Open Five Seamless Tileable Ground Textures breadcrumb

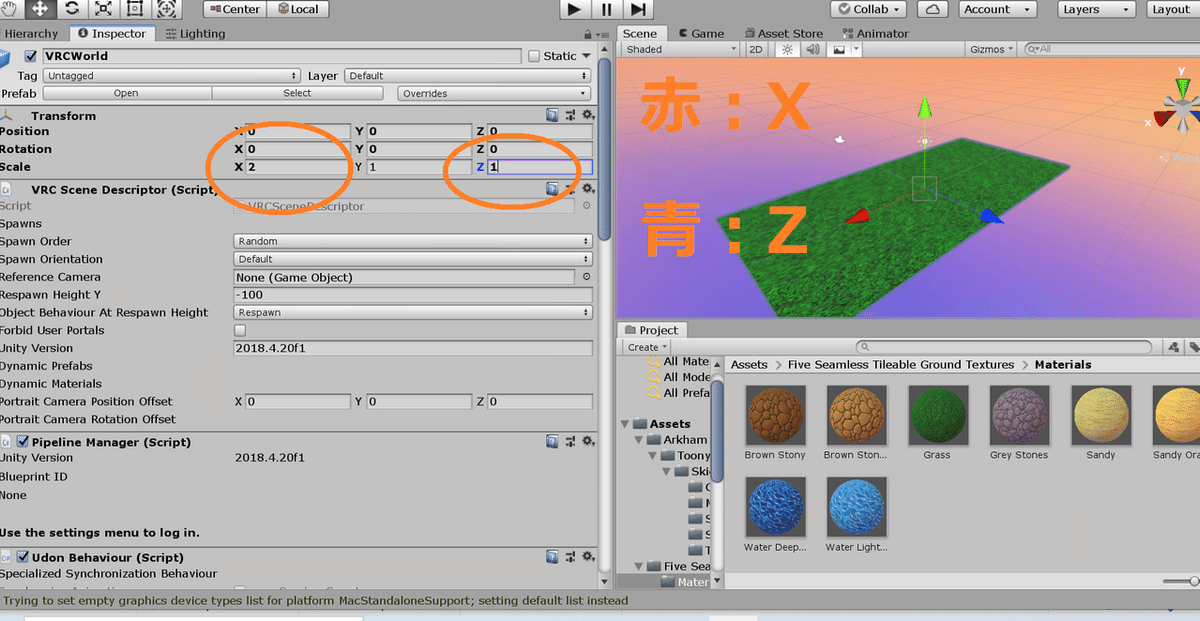tap(901, 365)
